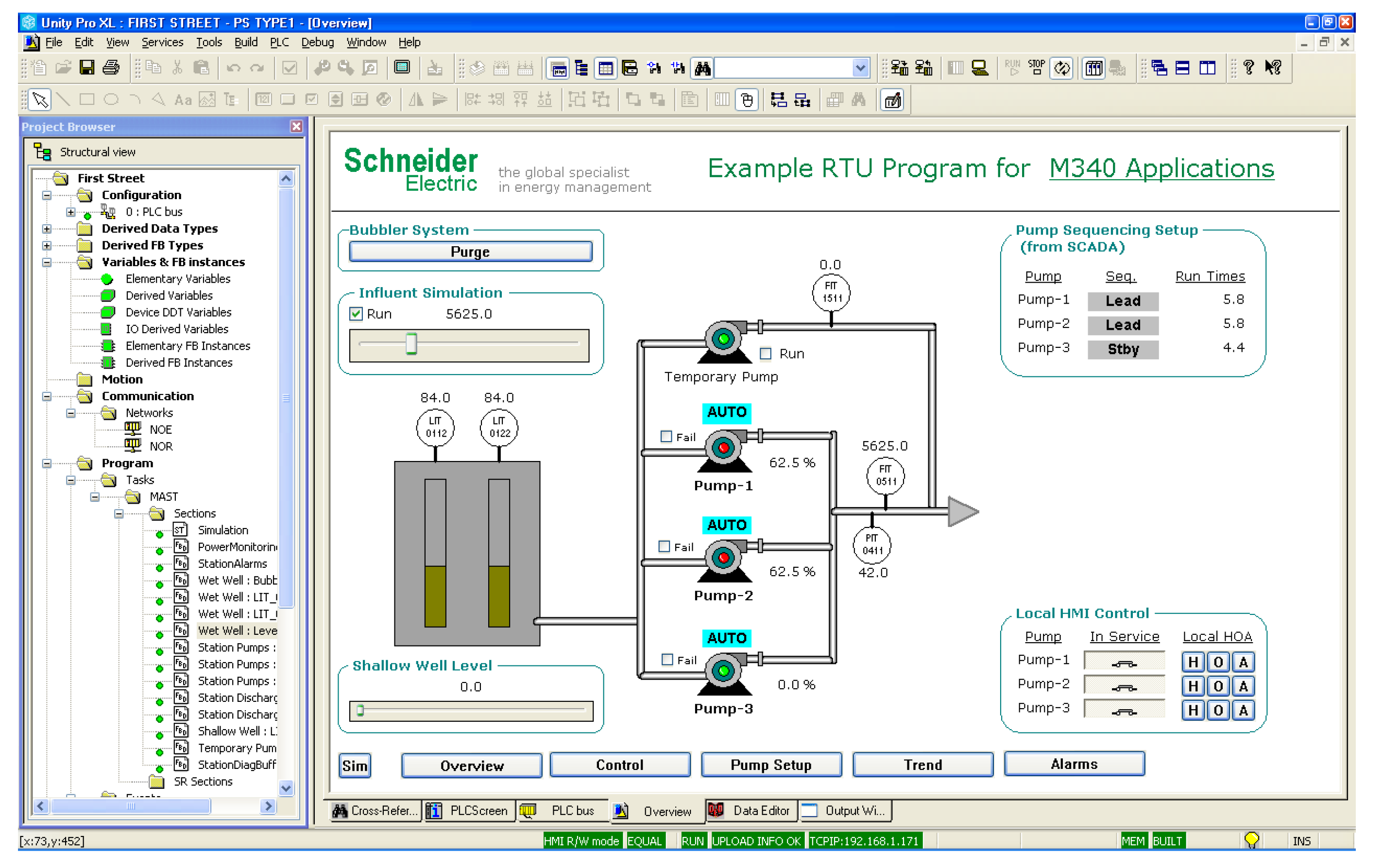Click the Print icon in toolbar
This screenshot has width=1383, height=868.
[111, 68]
